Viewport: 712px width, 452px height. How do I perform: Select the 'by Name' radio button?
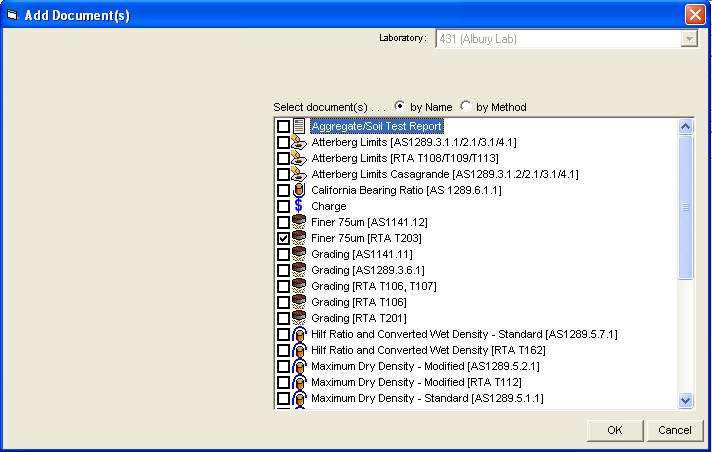click(400, 107)
